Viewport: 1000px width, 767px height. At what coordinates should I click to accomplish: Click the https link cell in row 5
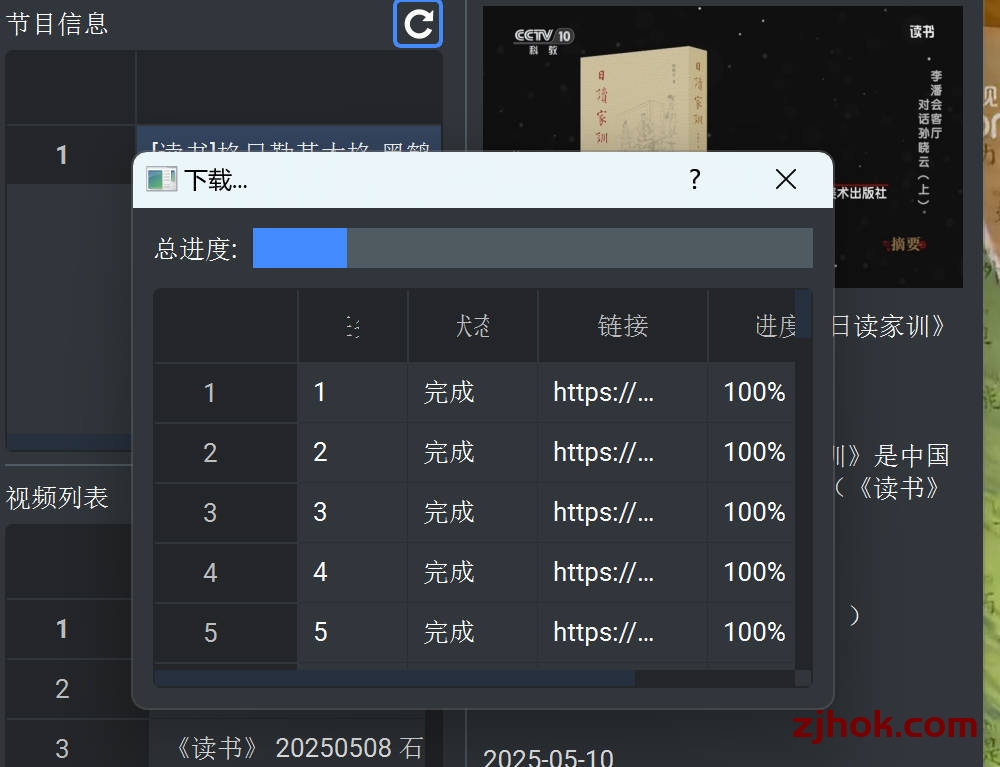(622, 632)
